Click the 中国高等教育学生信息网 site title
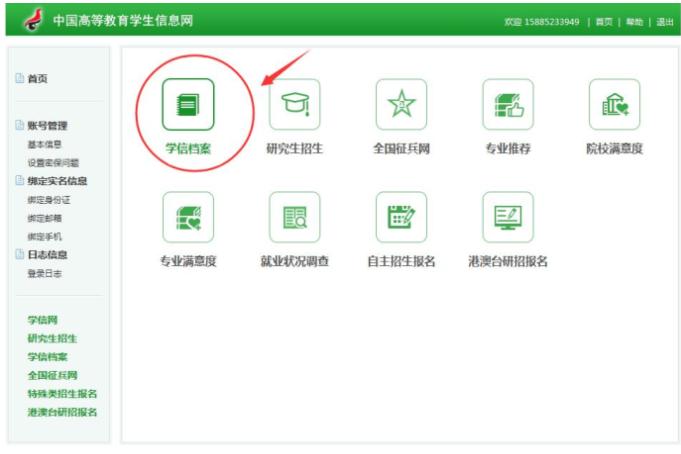 (x=123, y=20)
